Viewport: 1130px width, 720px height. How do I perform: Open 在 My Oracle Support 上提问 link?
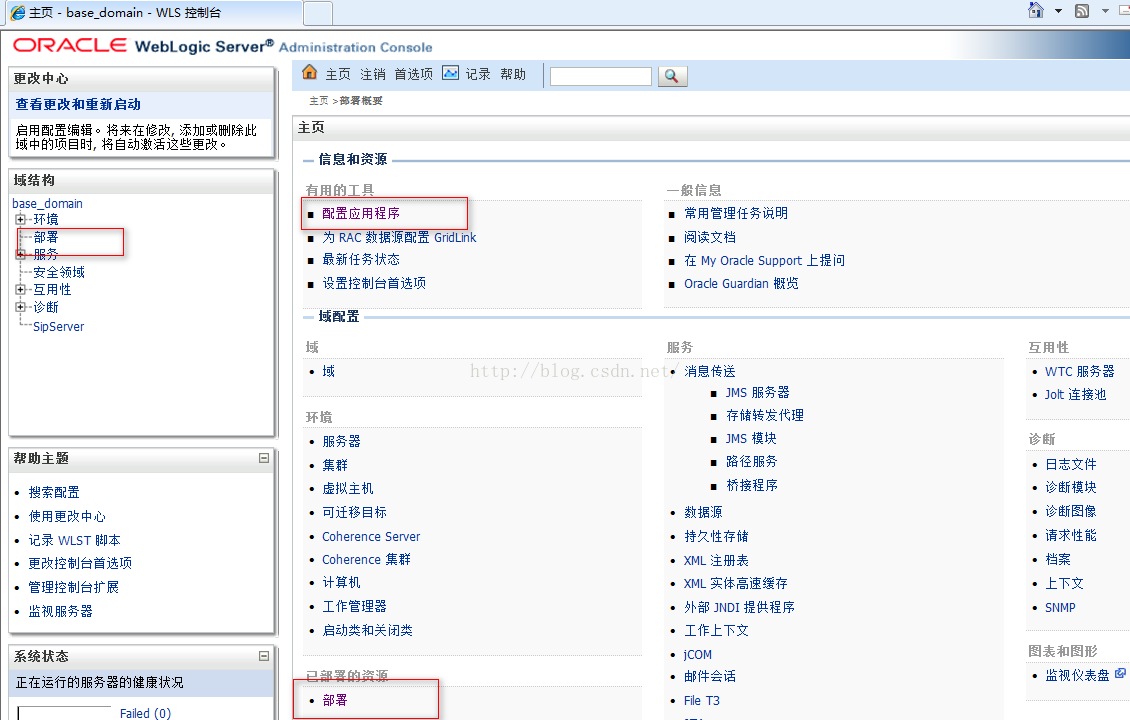point(764,260)
